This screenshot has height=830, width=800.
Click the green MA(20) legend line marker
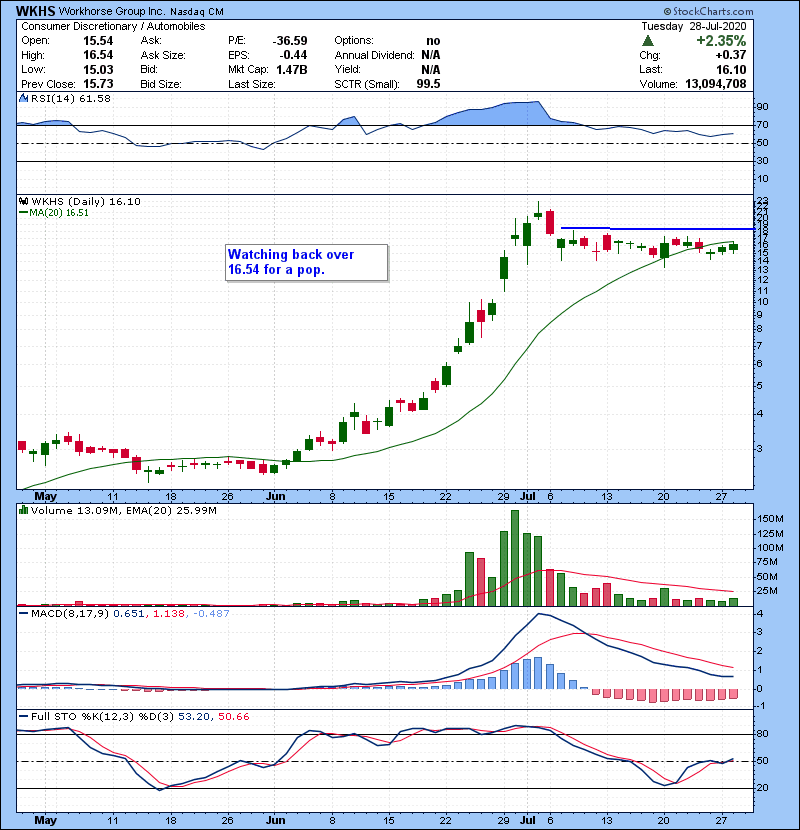click(24, 213)
